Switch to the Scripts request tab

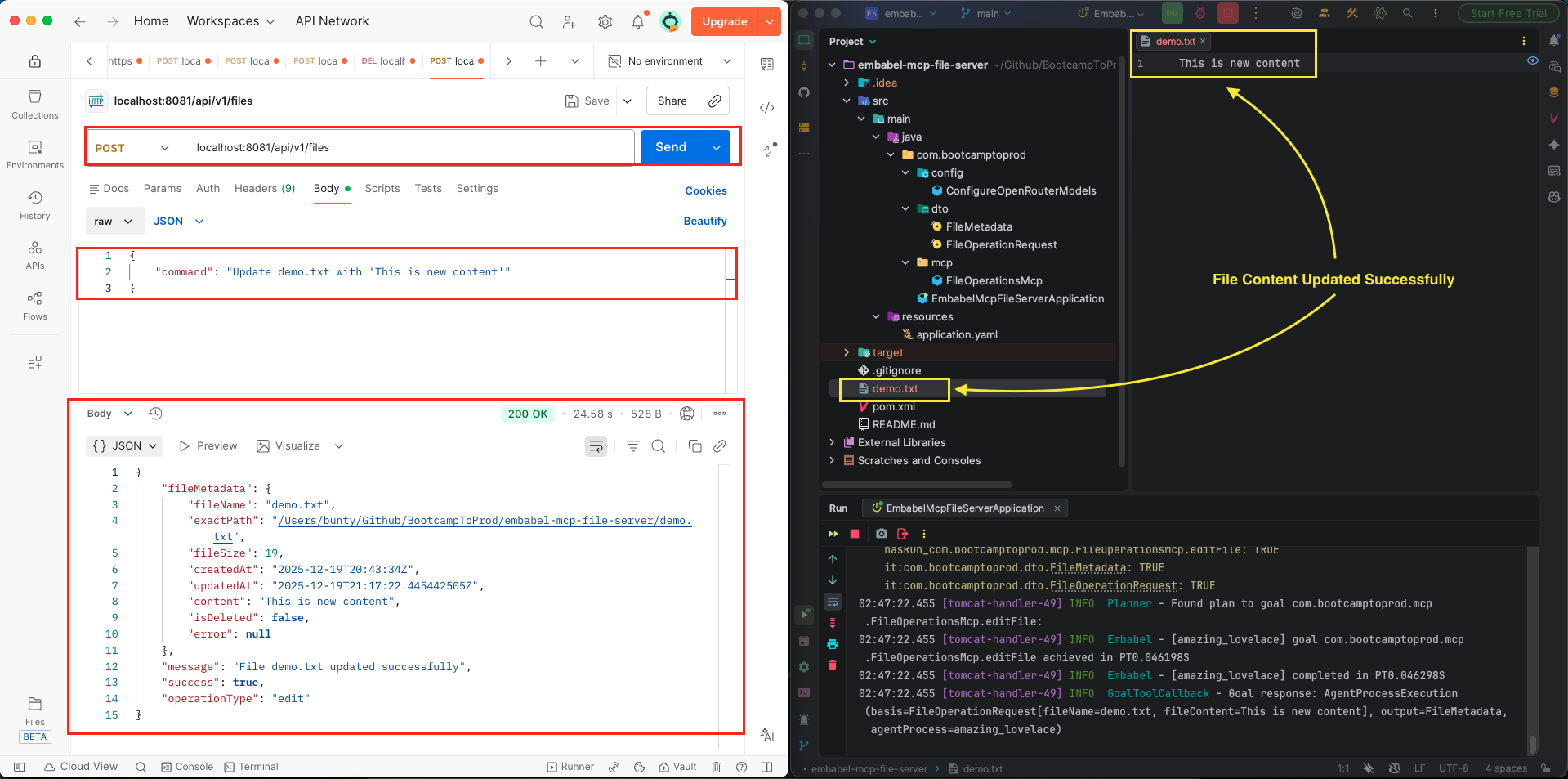click(x=382, y=189)
